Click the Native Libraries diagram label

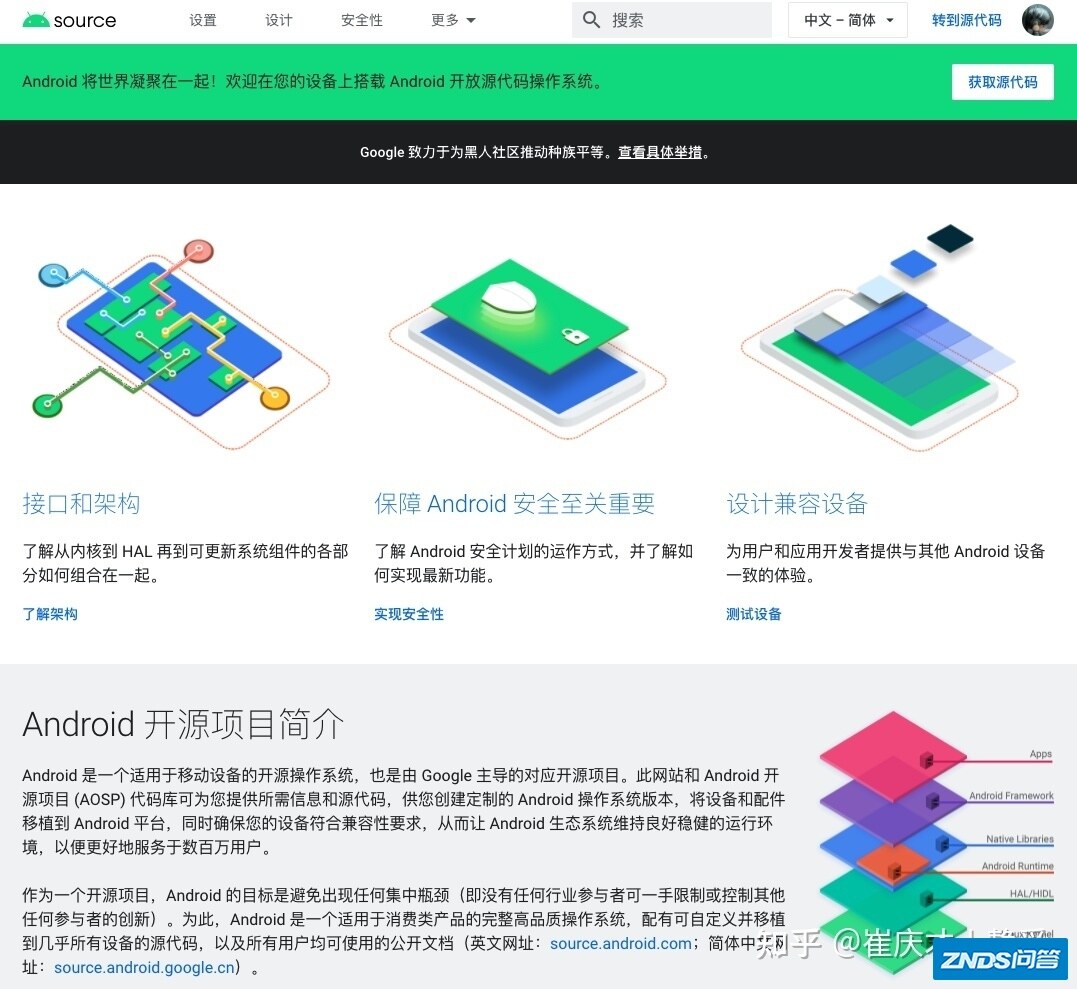coord(1019,839)
